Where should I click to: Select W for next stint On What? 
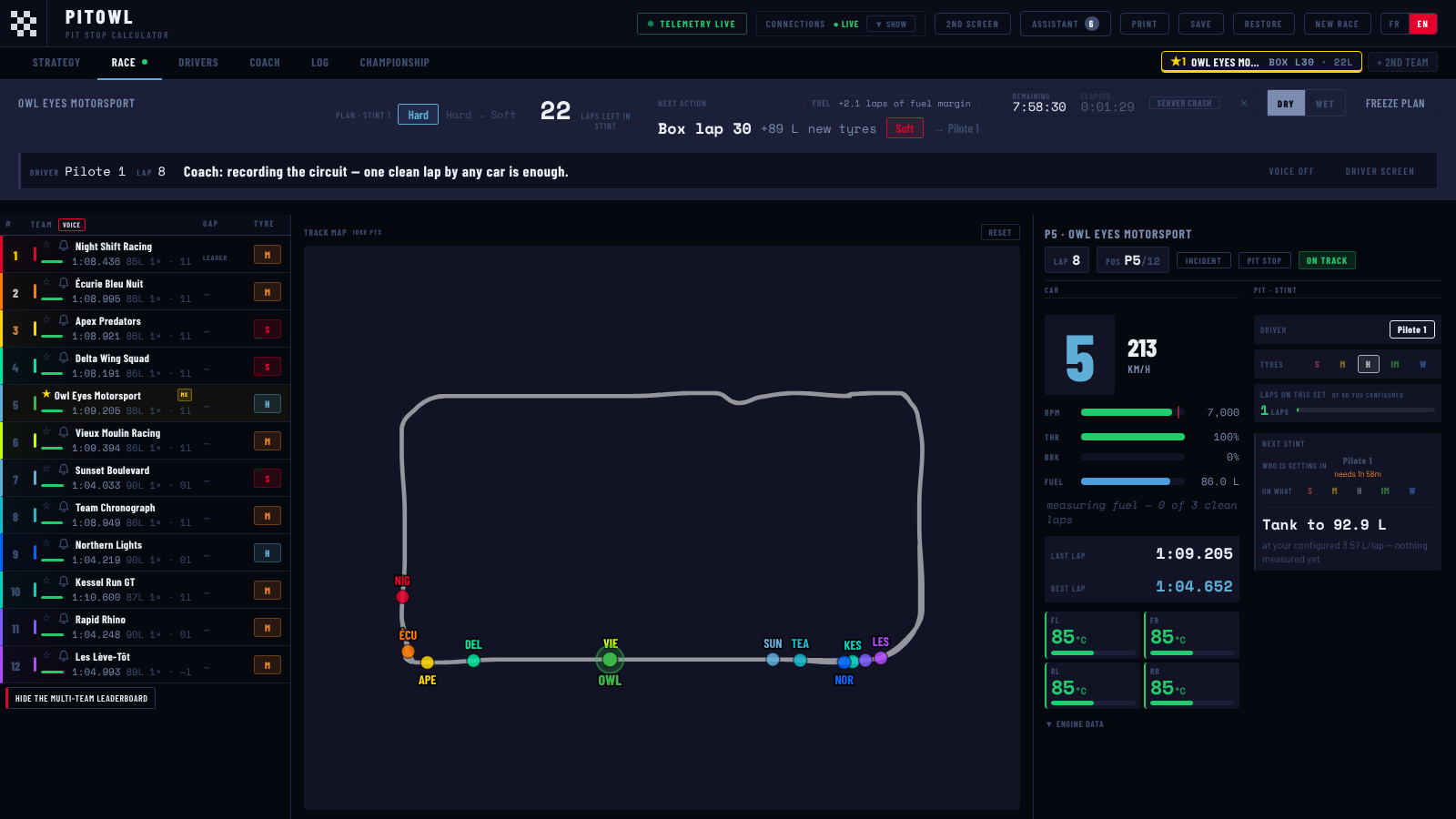pos(1412,491)
